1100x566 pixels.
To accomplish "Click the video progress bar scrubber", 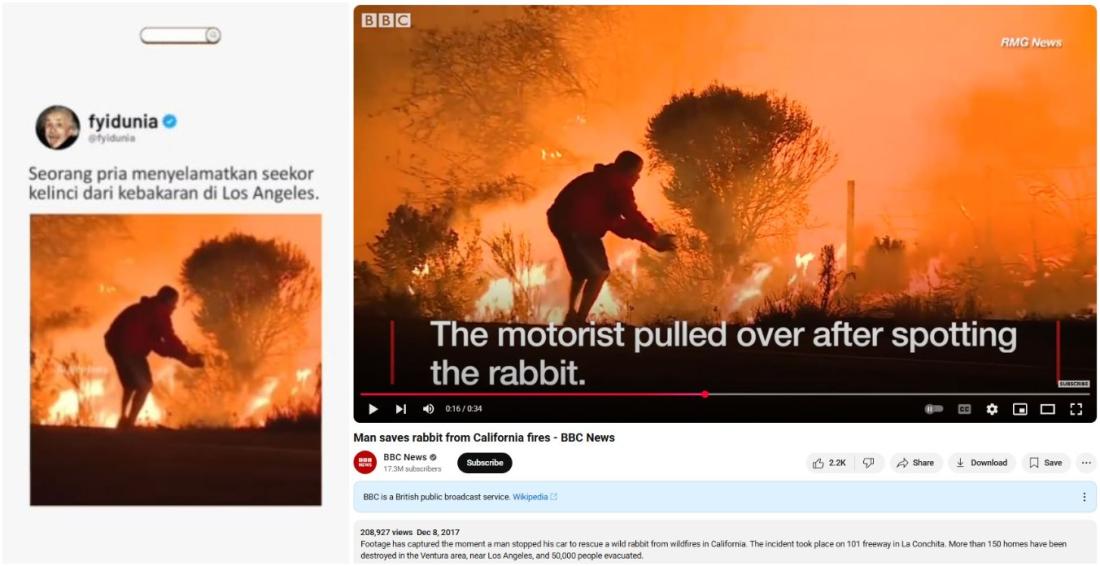I will click(x=704, y=394).
